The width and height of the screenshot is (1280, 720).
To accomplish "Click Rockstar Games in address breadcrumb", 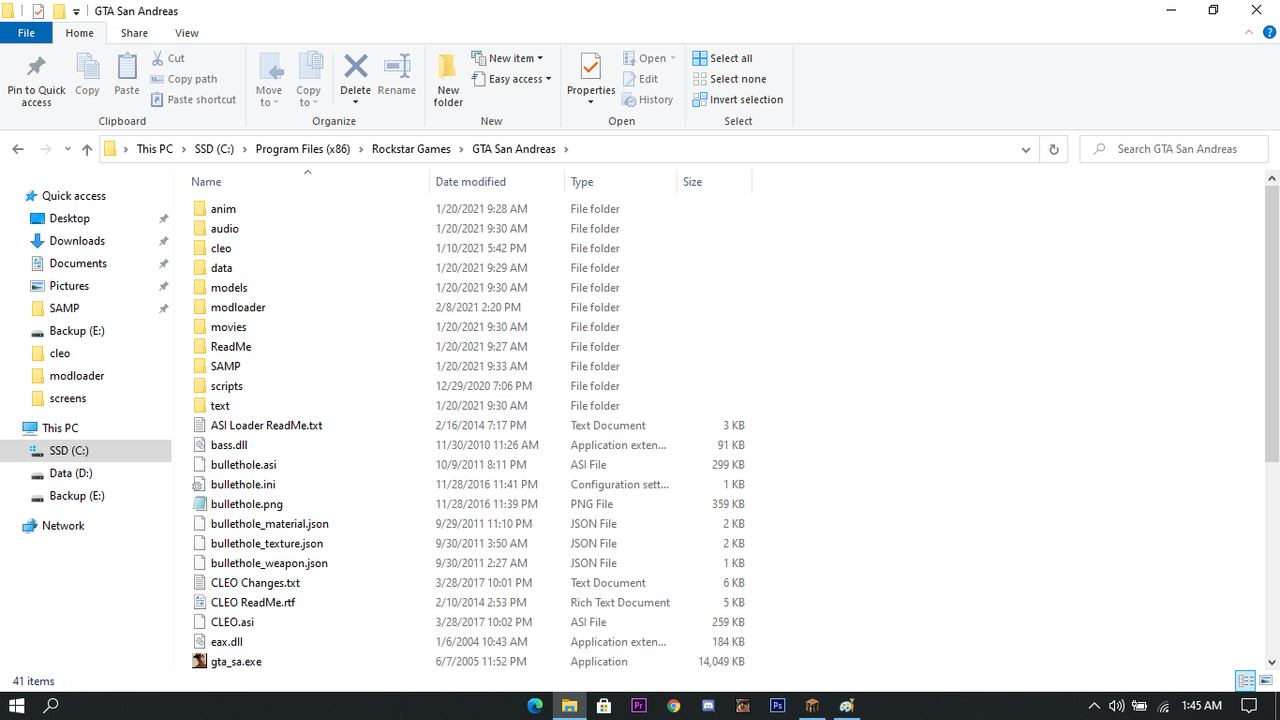I will click(x=411, y=149).
